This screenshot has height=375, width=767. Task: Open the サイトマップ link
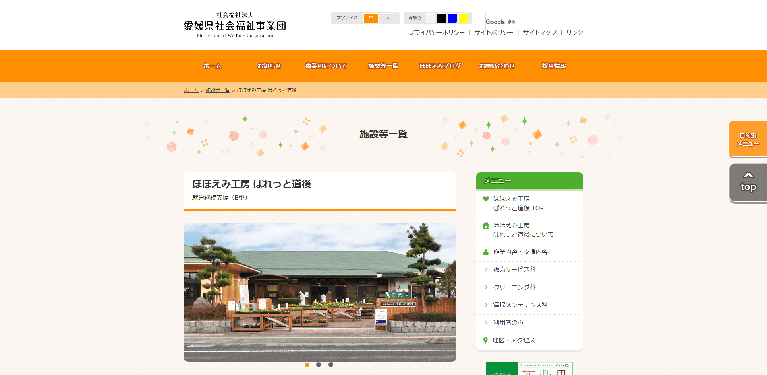pyautogui.click(x=540, y=32)
